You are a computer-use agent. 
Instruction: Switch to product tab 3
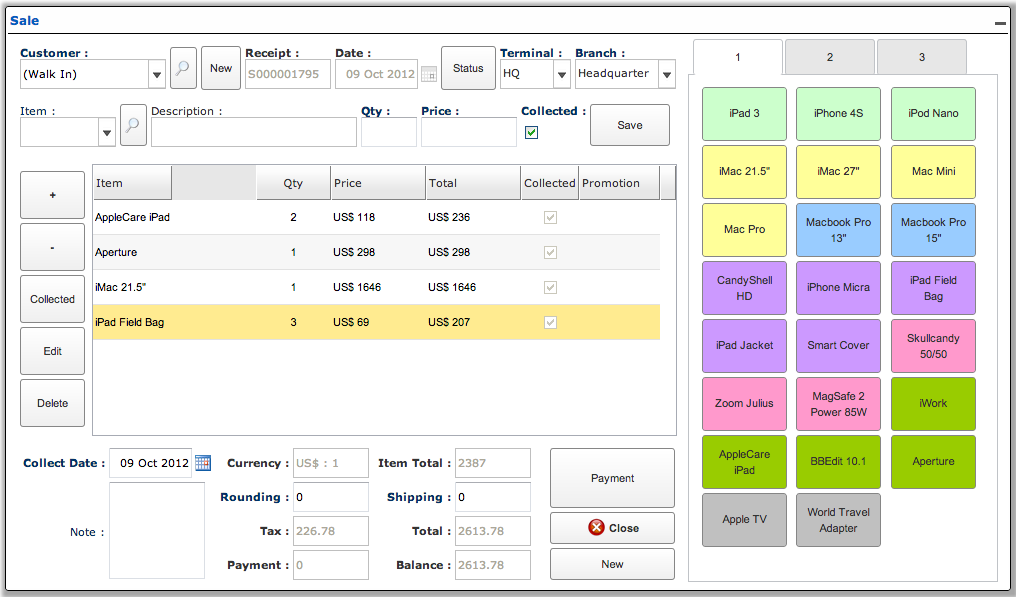[921, 57]
